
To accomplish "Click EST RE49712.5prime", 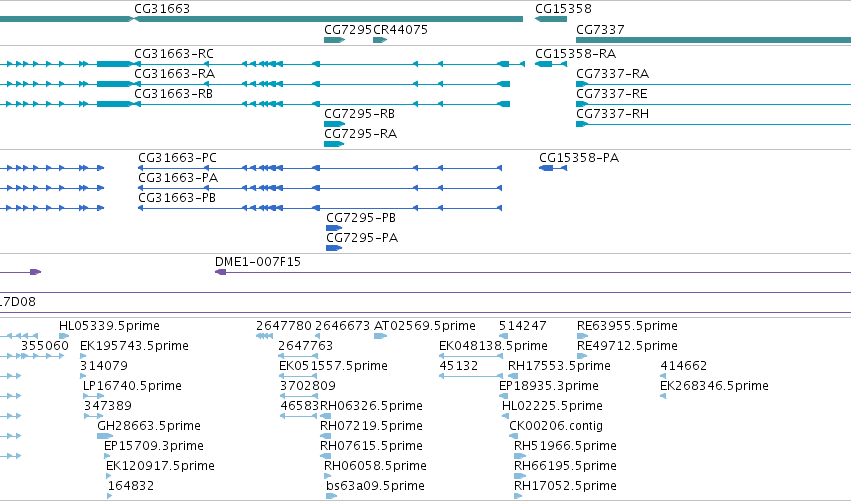I will (627, 346).
